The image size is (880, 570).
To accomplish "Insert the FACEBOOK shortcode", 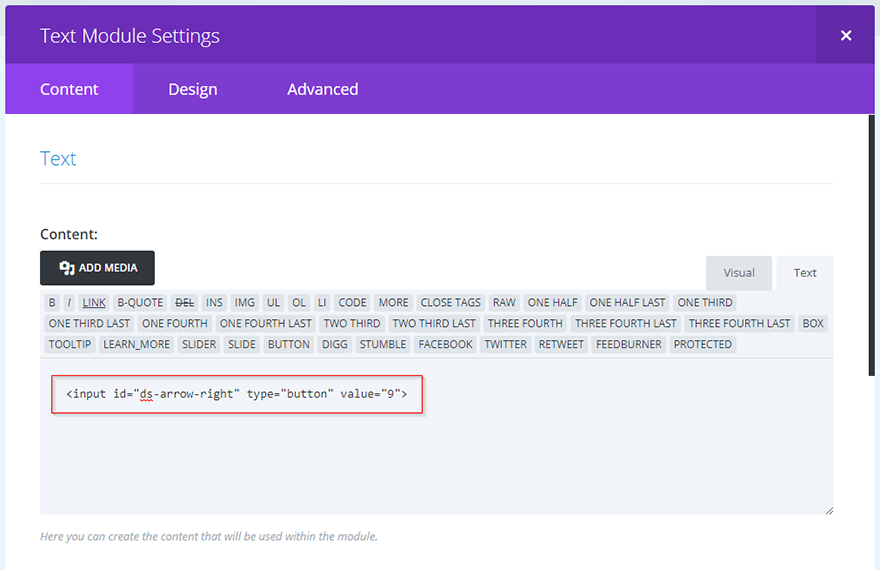I will (445, 344).
